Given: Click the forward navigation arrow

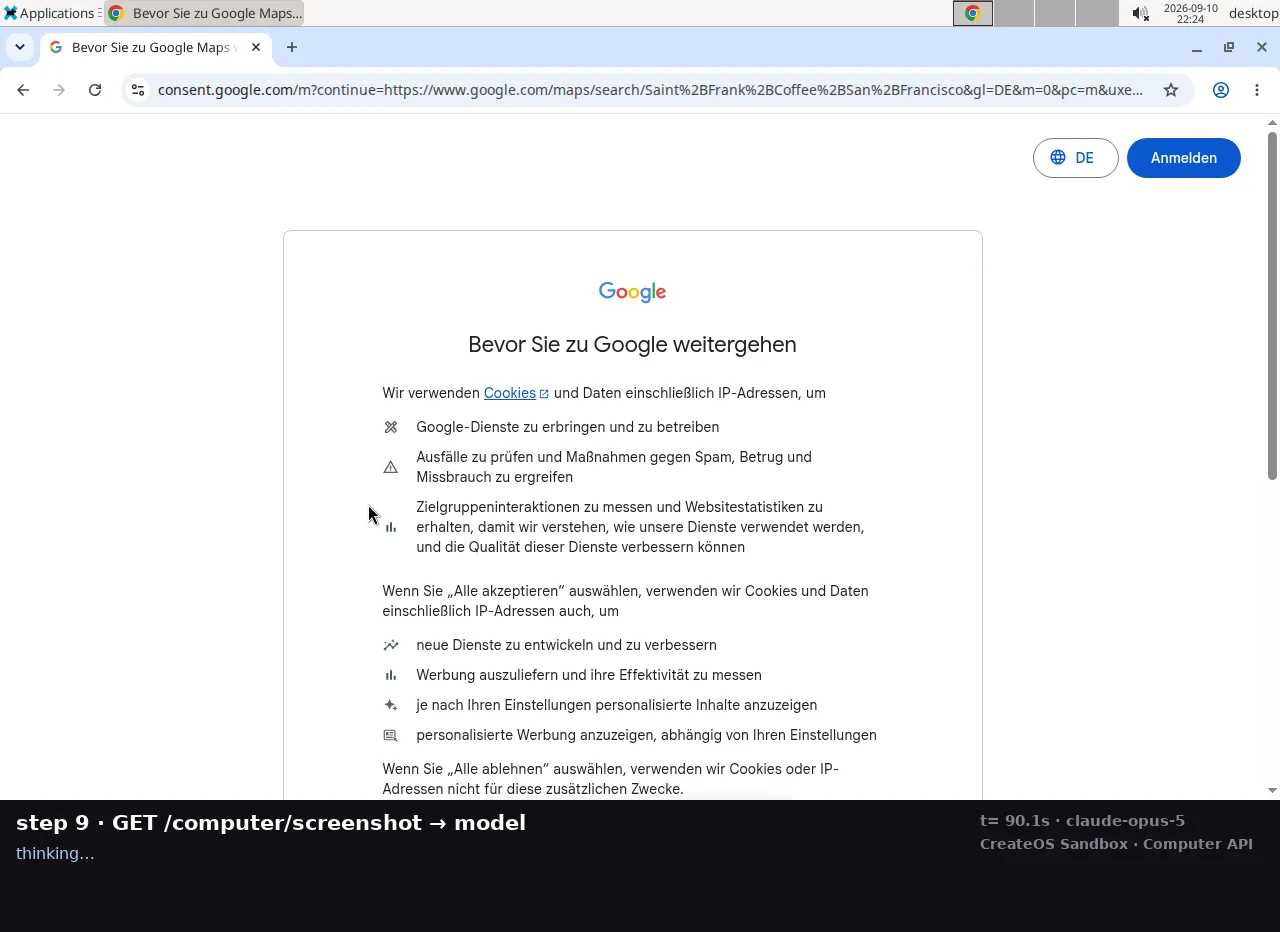Looking at the screenshot, I should (59, 90).
